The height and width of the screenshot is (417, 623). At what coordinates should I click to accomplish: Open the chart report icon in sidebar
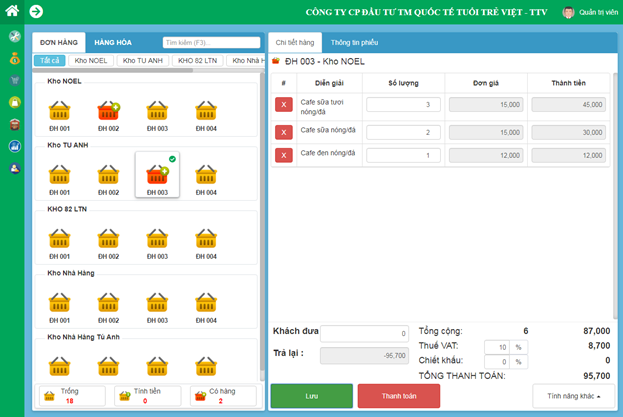(14, 146)
